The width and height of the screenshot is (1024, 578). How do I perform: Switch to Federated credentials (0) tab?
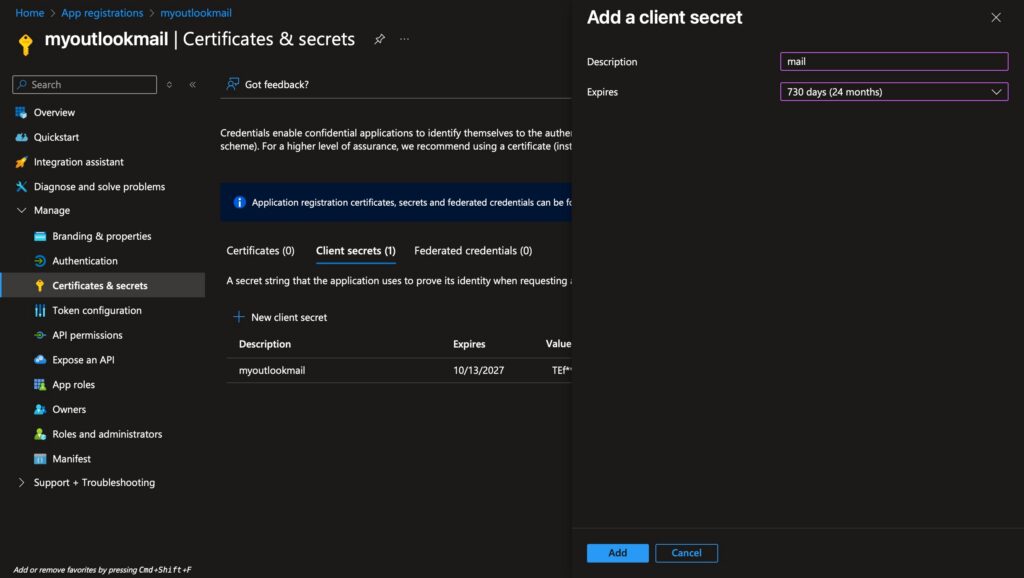coord(473,251)
